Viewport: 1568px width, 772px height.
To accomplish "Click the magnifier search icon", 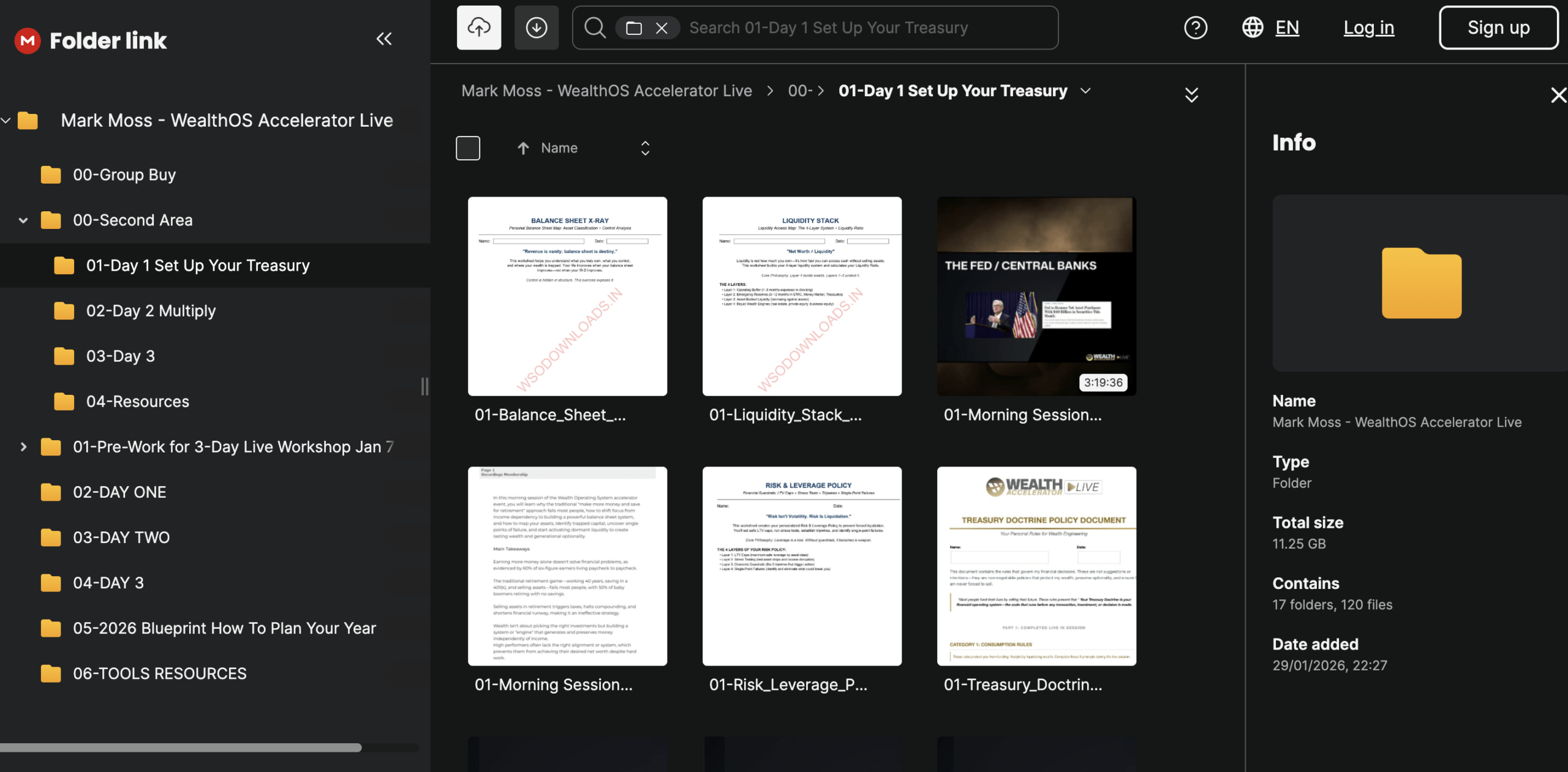I will pyautogui.click(x=594, y=28).
